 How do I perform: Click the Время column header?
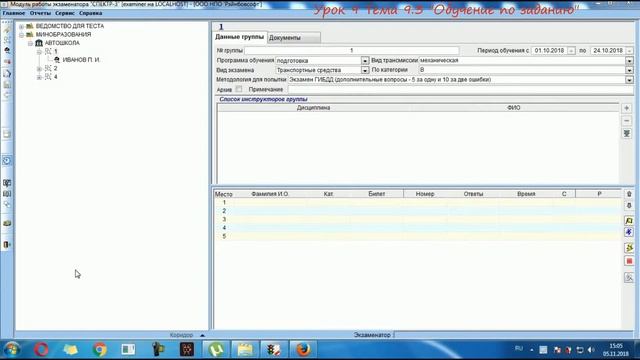tap(526, 194)
